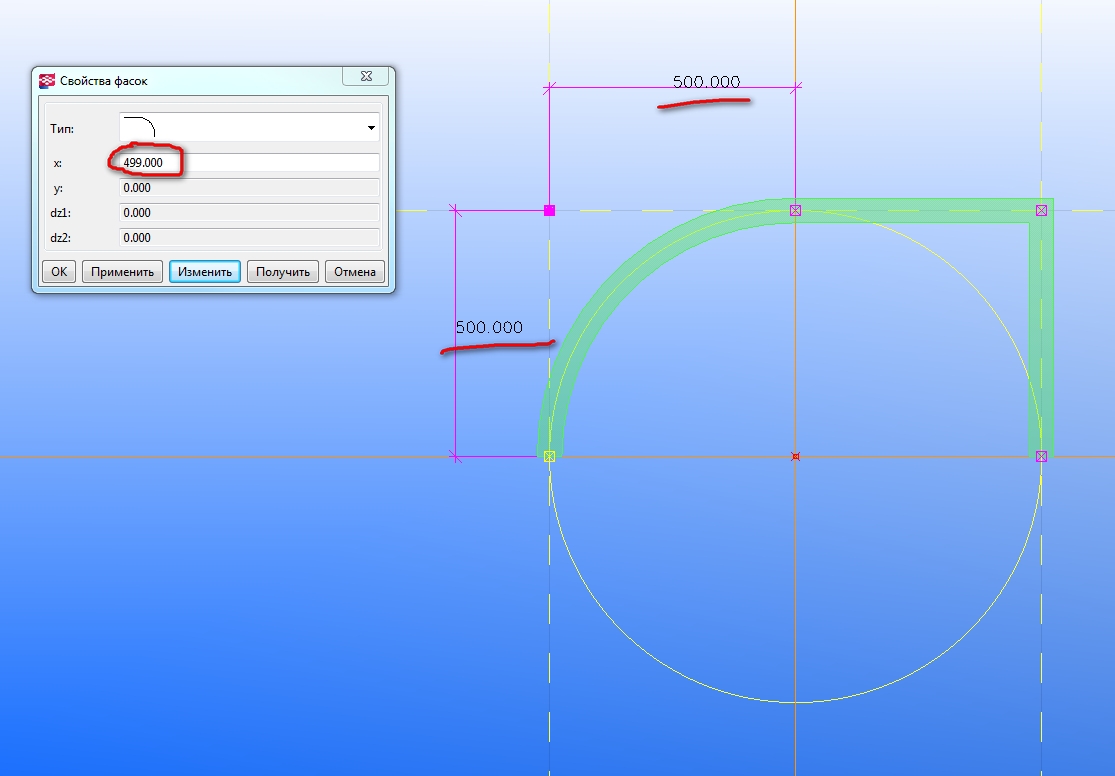Click the red center point of circle
1115x776 pixels.
tap(796, 457)
